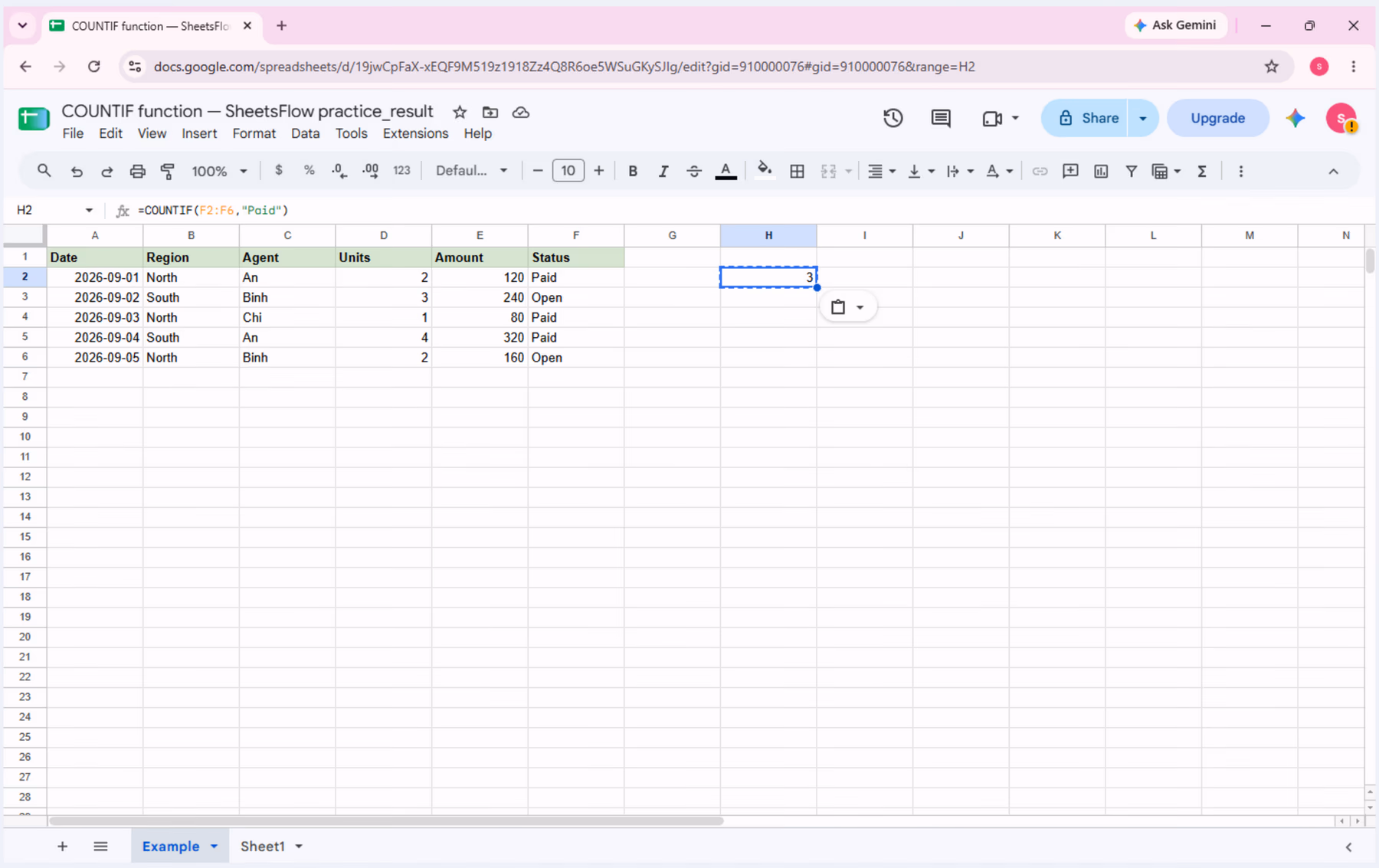This screenshot has height=868, width=1379.
Task: Open the Extensions menu
Action: tap(415, 133)
